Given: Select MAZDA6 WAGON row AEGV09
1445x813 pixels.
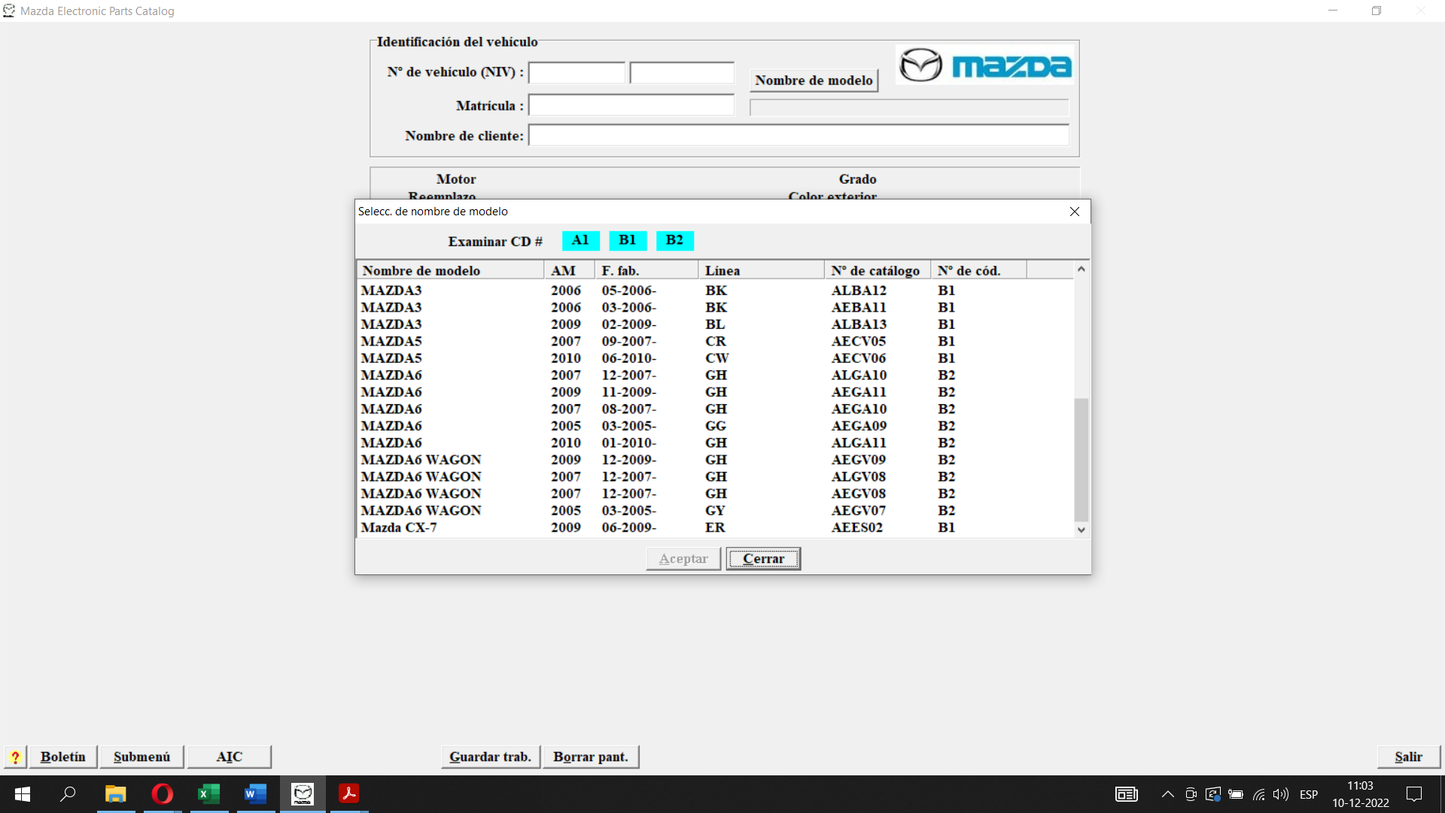Looking at the screenshot, I should (715, 460).
